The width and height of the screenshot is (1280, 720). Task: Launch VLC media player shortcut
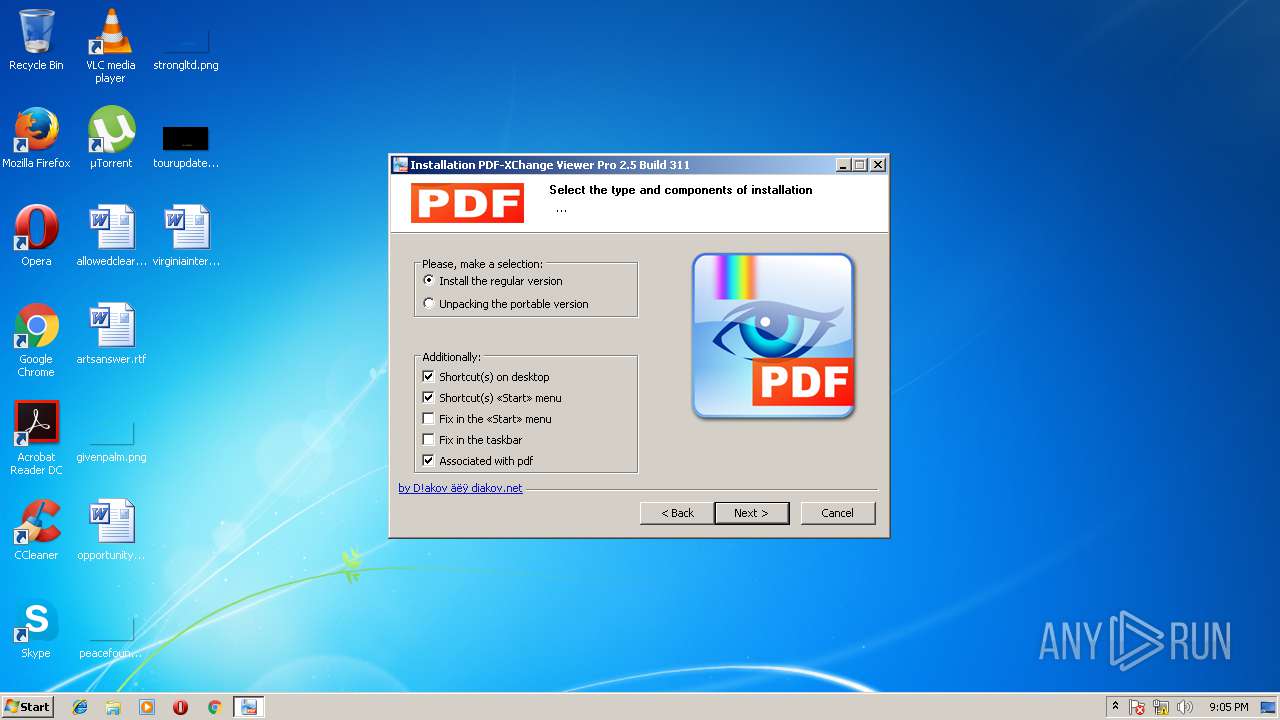[x=110, y=46]
